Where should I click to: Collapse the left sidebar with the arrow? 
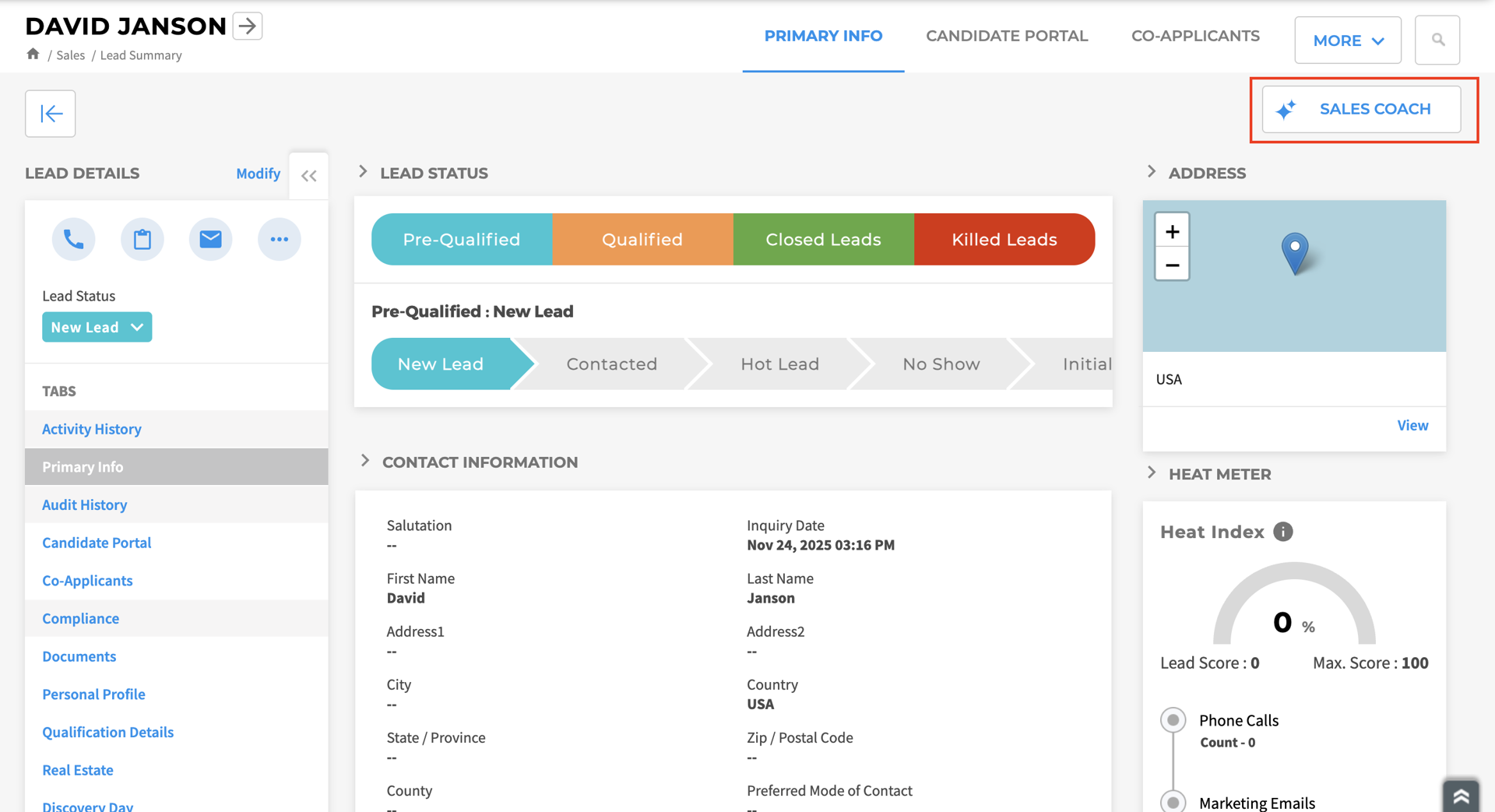pos(50,113)
